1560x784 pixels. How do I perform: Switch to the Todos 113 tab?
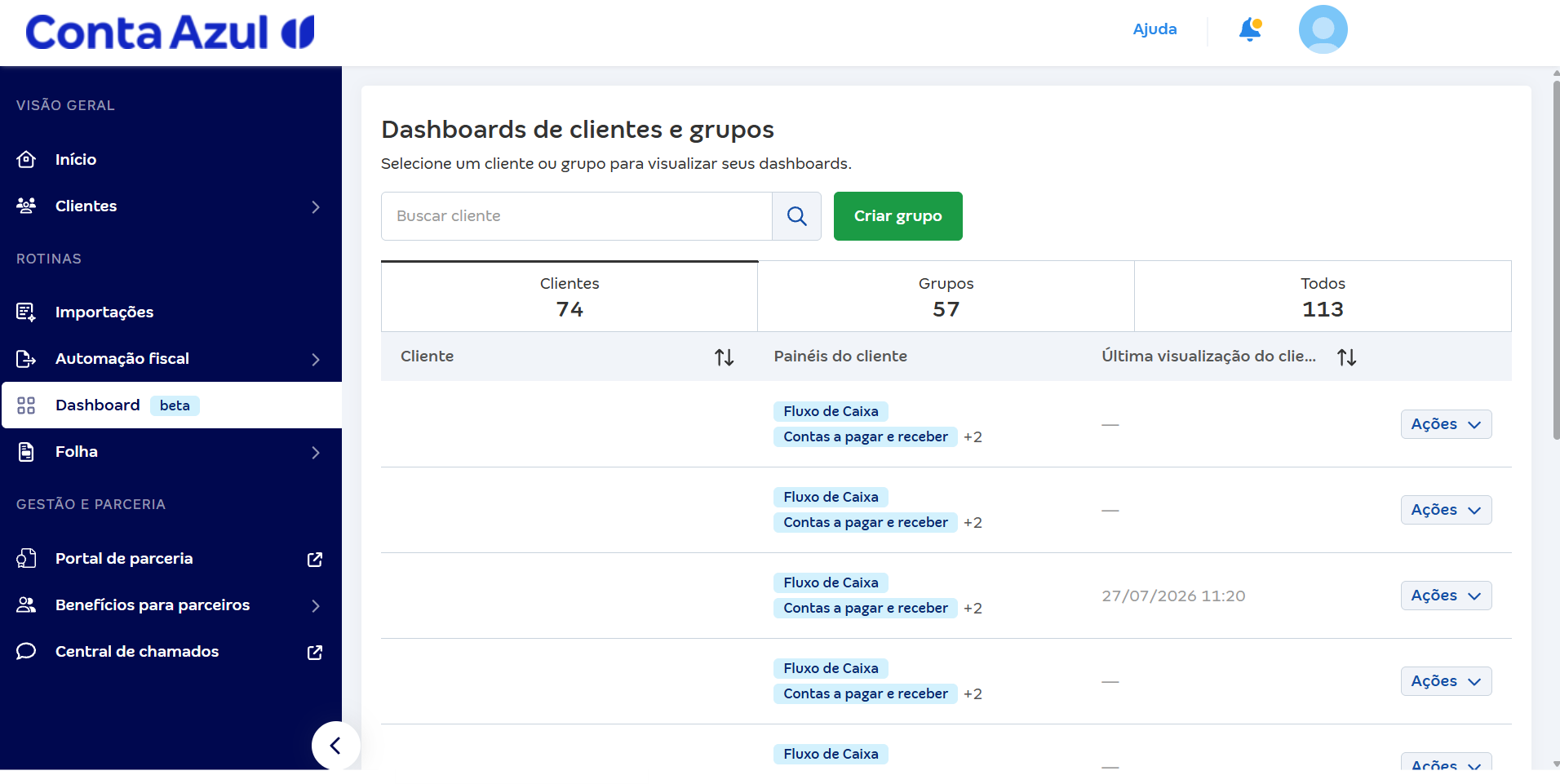[x=1323, y=296]
